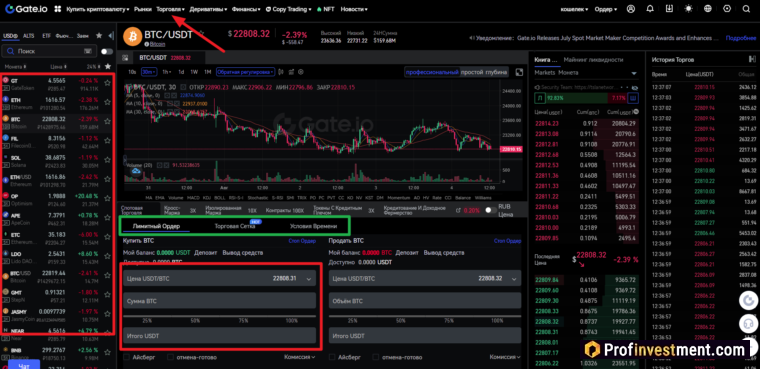
Task: Expand chart to fullscreen
Action: point(519,72)
